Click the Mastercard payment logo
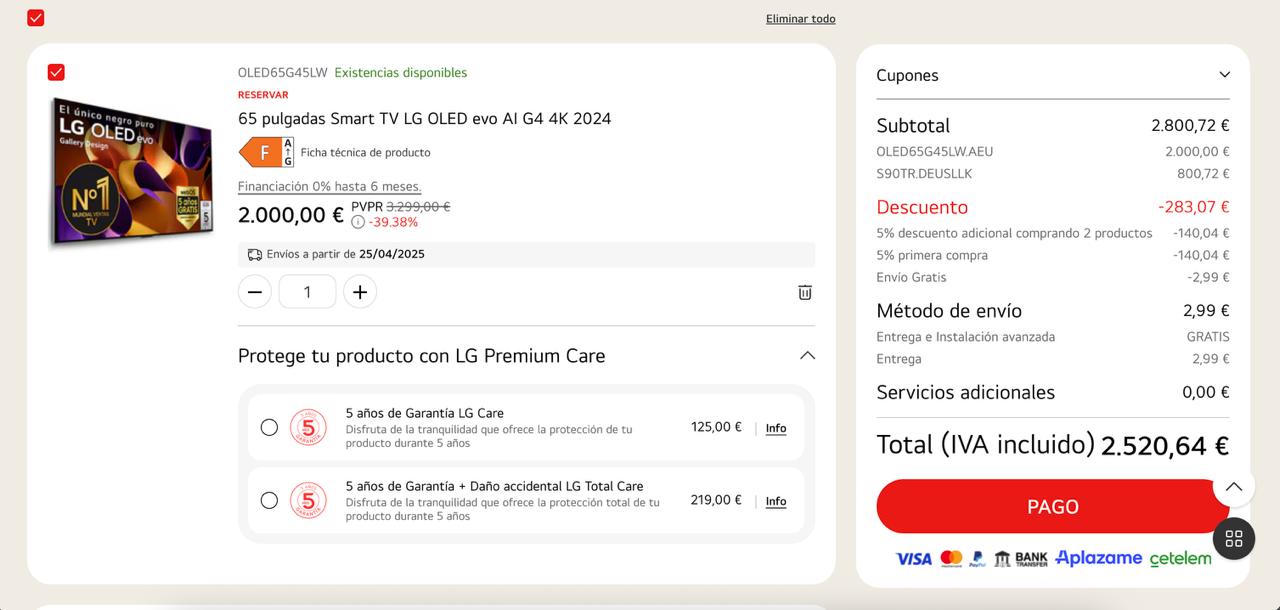 coord(951,558)
